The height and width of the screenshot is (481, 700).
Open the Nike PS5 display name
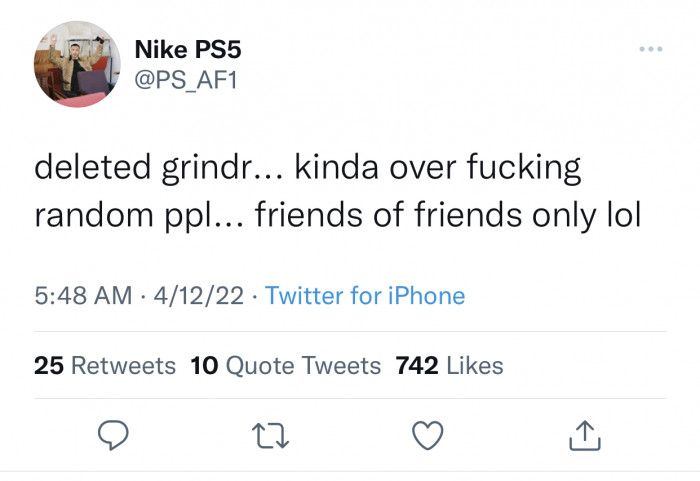click(188, 49)
